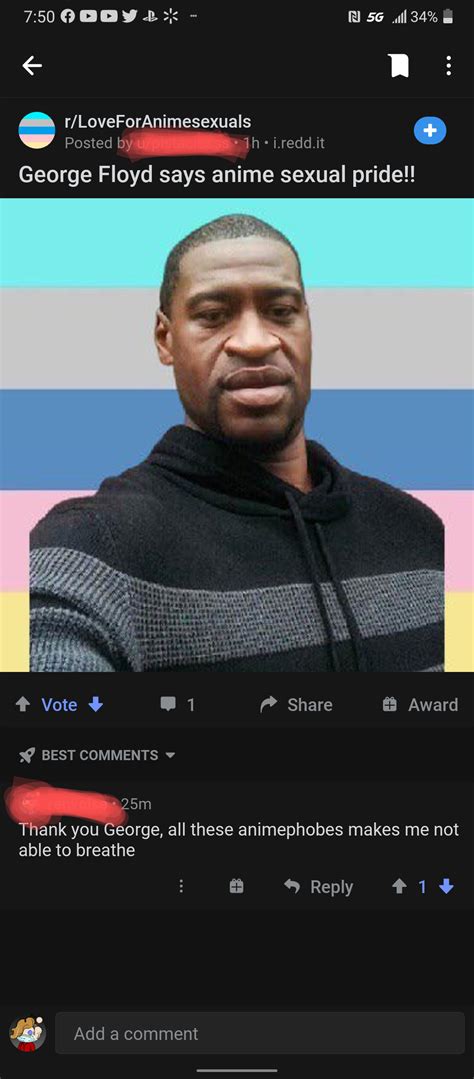Upvote the comment
Viewport: 474px width, 1079px height.
point(400,887)
